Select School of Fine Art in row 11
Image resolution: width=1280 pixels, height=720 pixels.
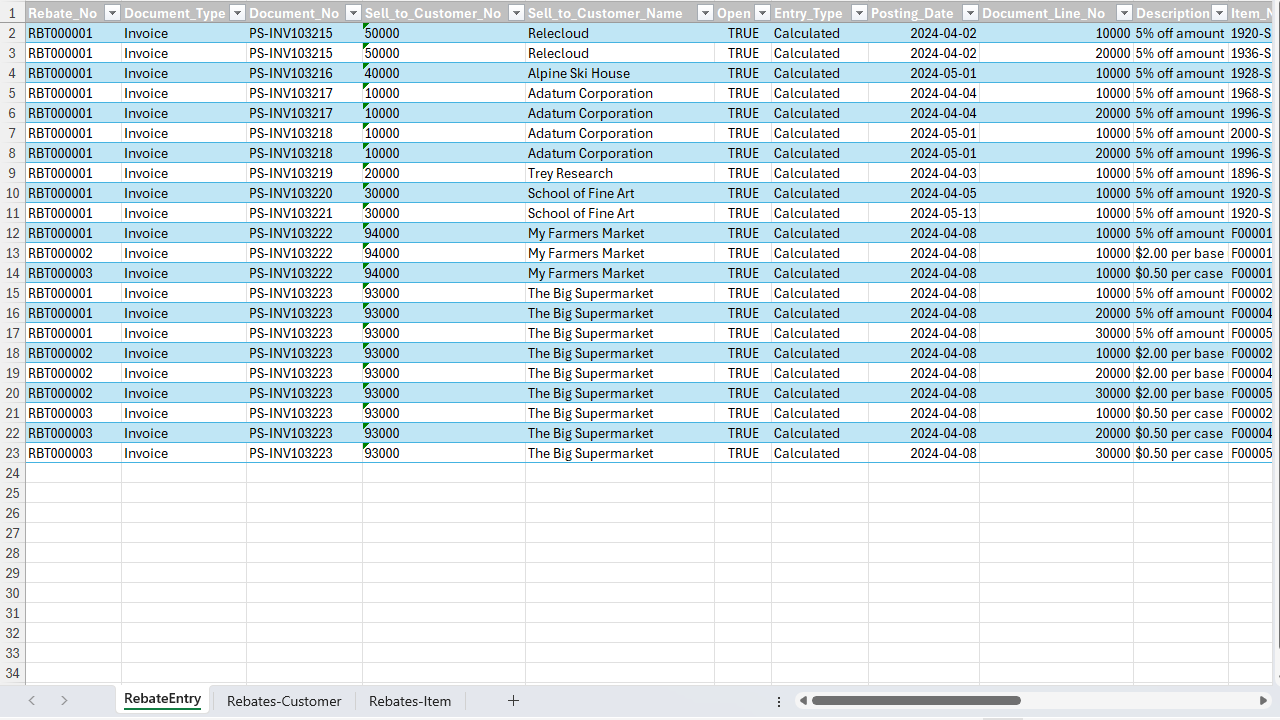(x=620, y=213)
